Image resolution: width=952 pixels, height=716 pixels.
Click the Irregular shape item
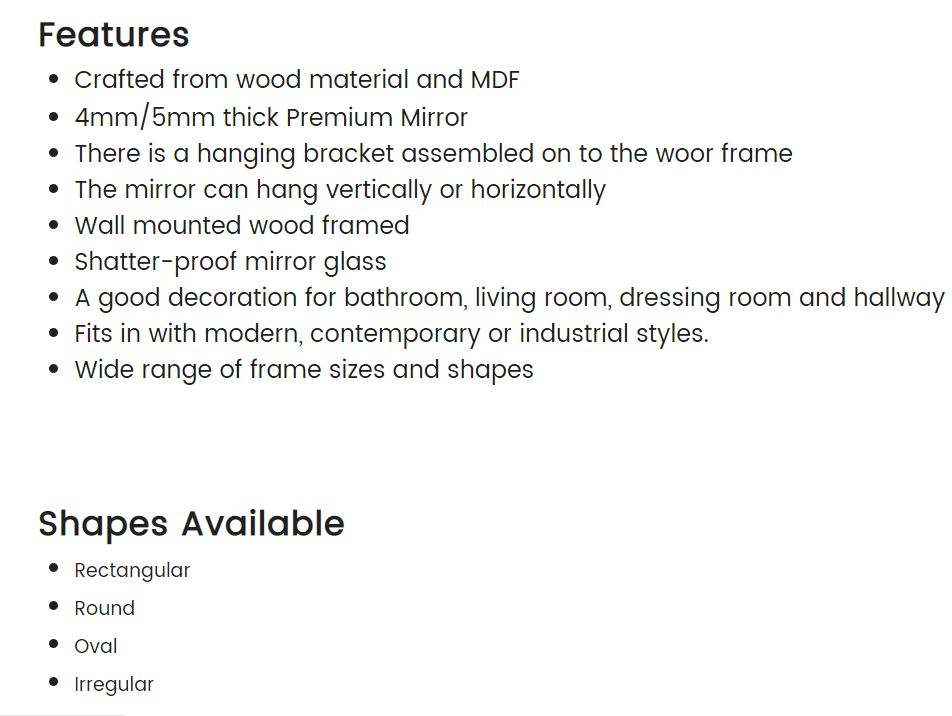point(114,684)
